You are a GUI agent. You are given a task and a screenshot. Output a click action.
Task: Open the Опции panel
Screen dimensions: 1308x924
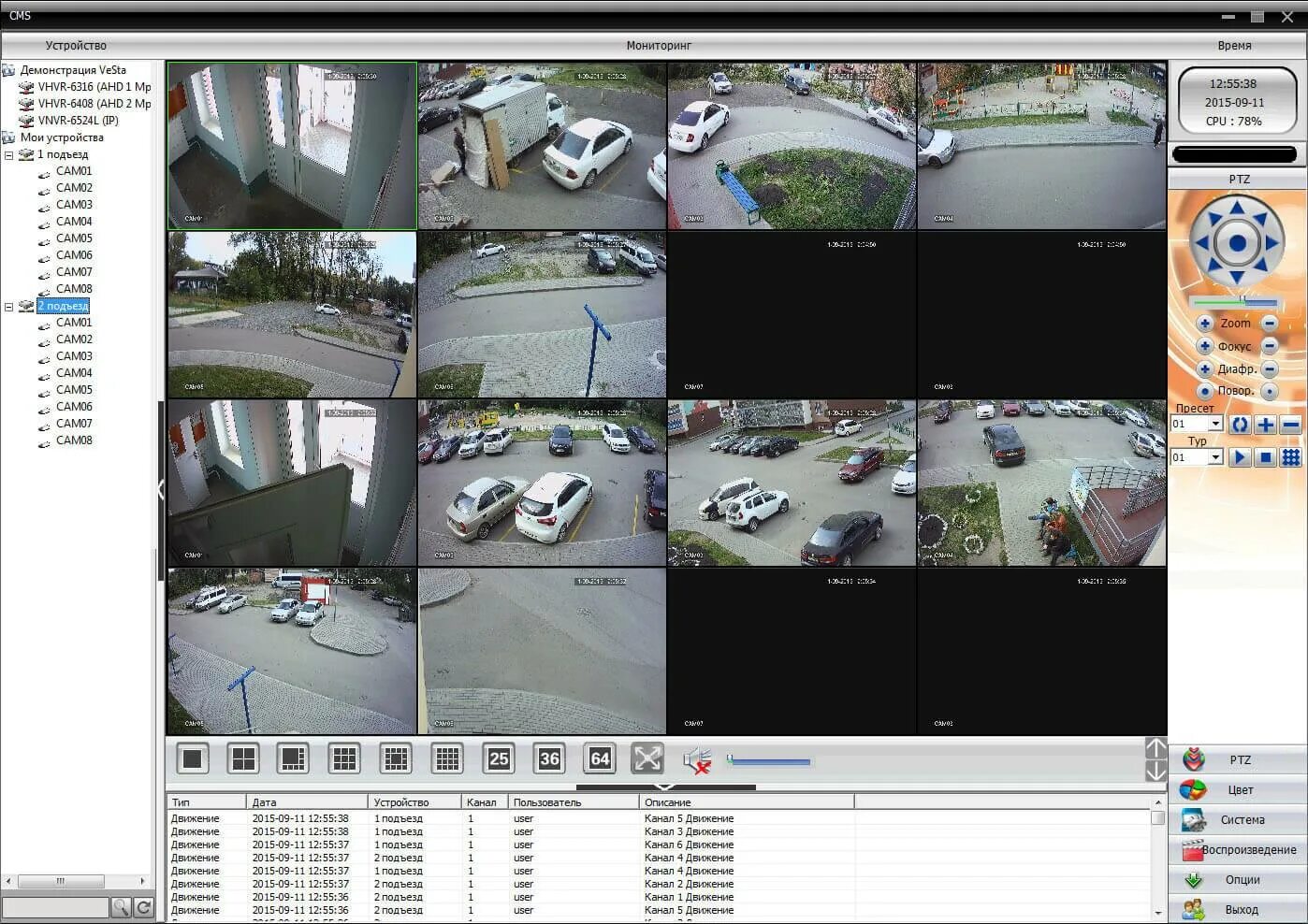[x=1237, y=880]
